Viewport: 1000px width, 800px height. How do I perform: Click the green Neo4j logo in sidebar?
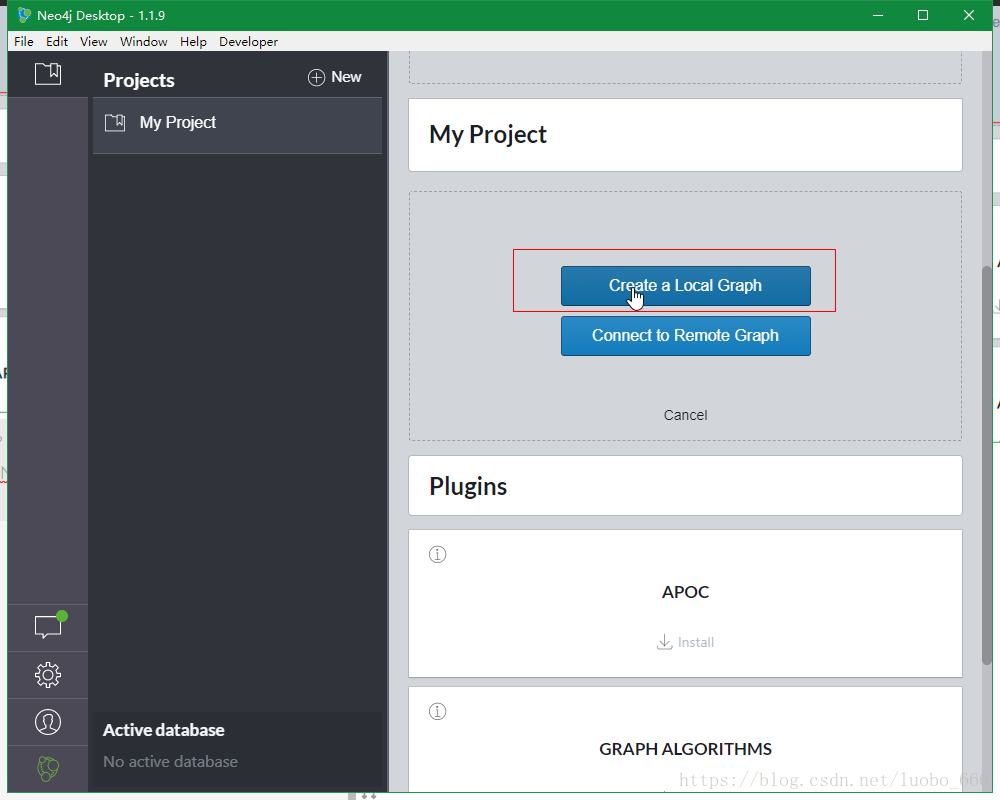pos(48,769)
